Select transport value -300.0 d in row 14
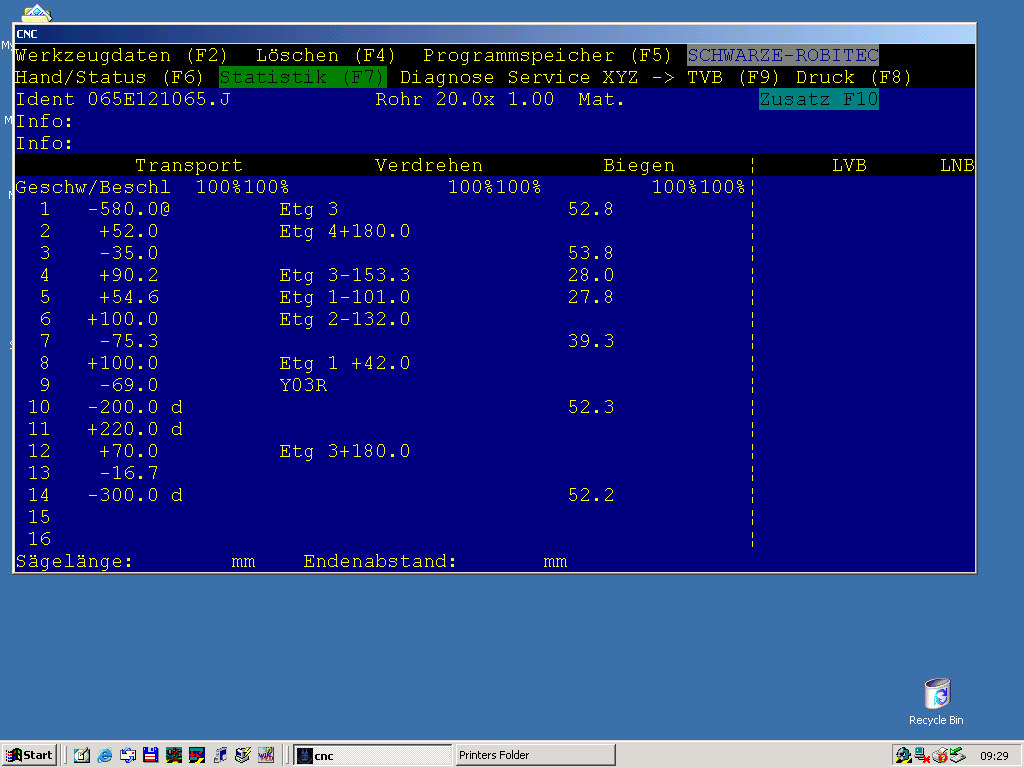This screenshot has width=1024, height=768. [135, 495]
